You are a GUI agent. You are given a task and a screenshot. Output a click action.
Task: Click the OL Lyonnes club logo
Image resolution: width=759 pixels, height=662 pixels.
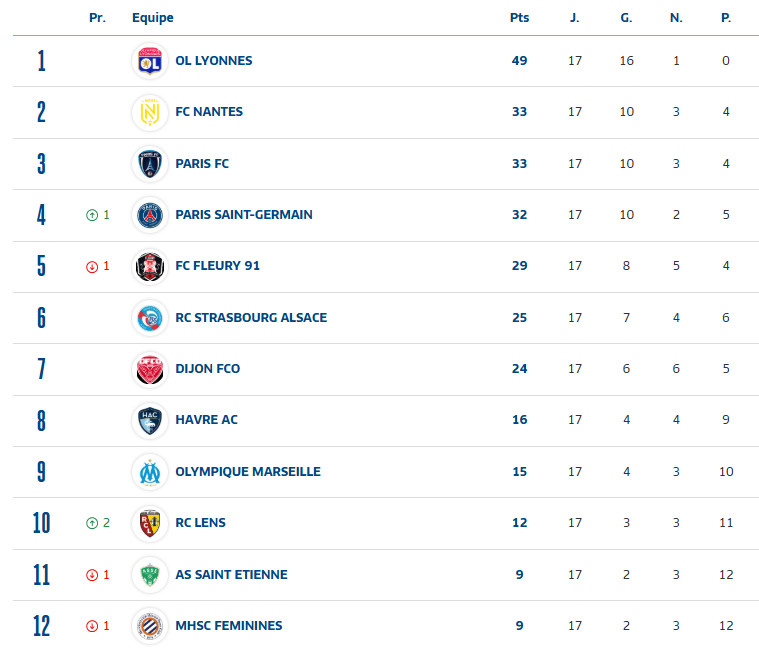click(150, 61)
